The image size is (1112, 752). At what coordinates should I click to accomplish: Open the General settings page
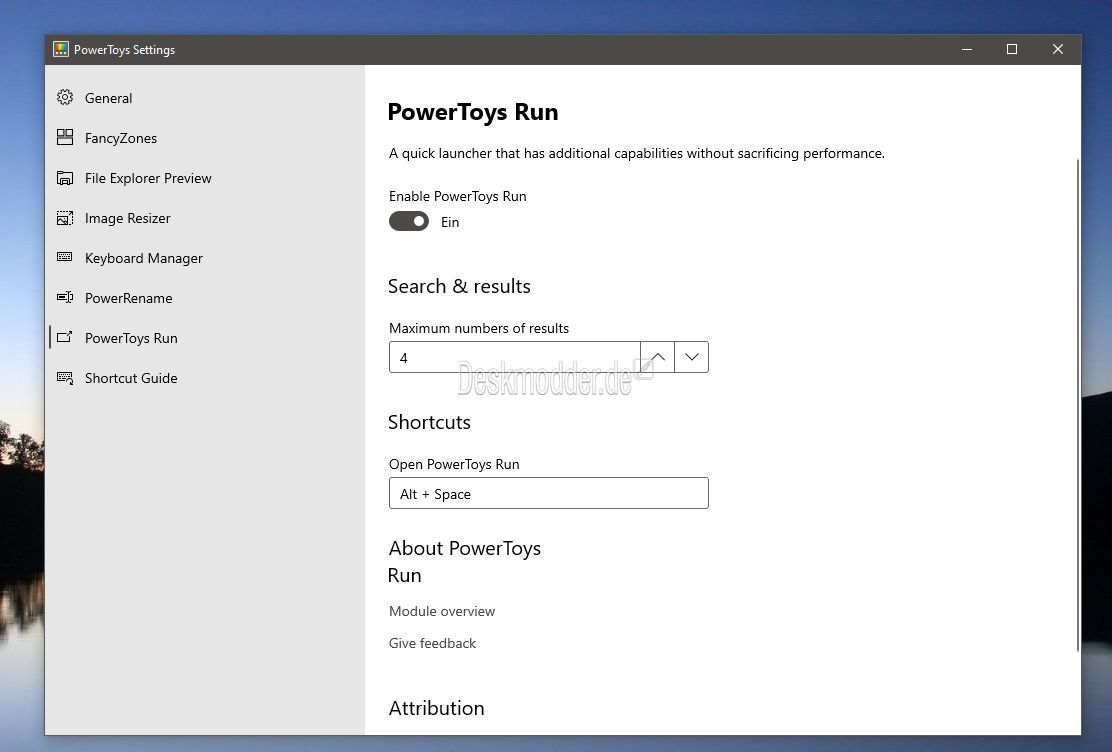[x=205, y=98]
